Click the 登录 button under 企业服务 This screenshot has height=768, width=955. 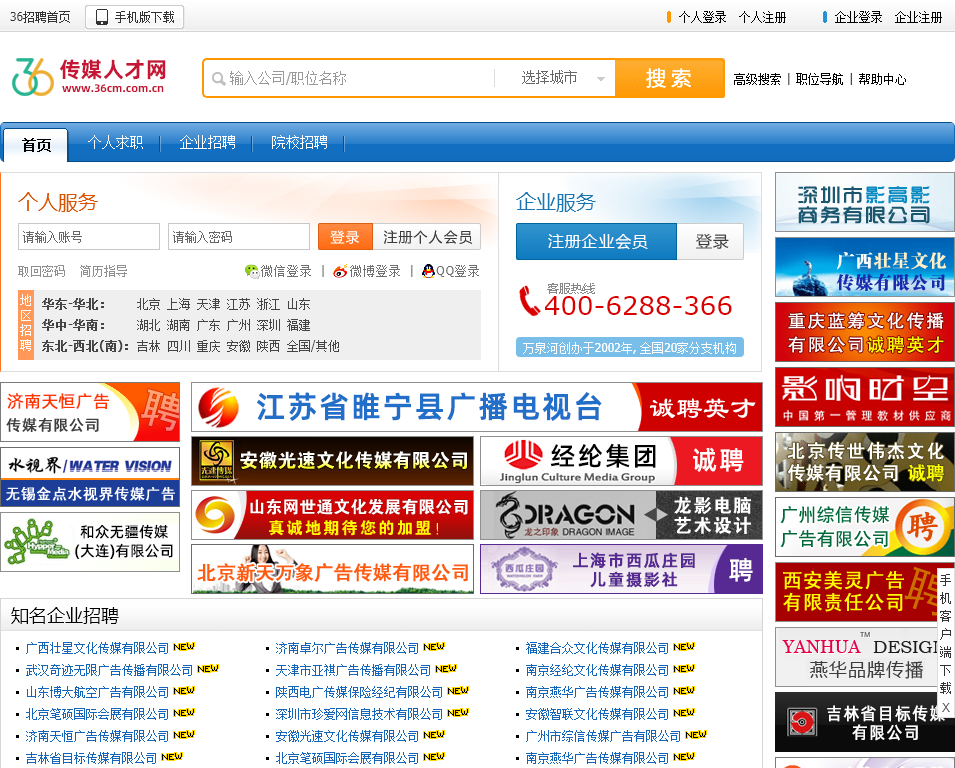(711, 241)
